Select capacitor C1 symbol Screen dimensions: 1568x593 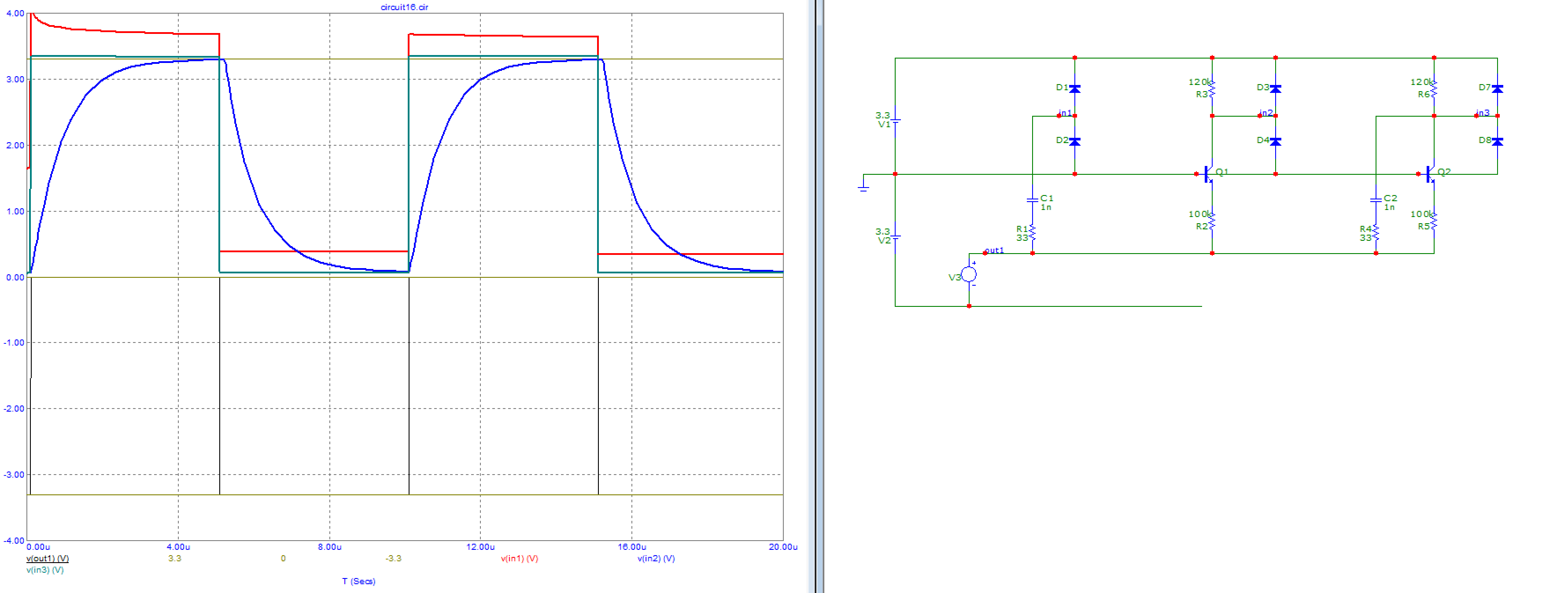[x=1033, y=200]
